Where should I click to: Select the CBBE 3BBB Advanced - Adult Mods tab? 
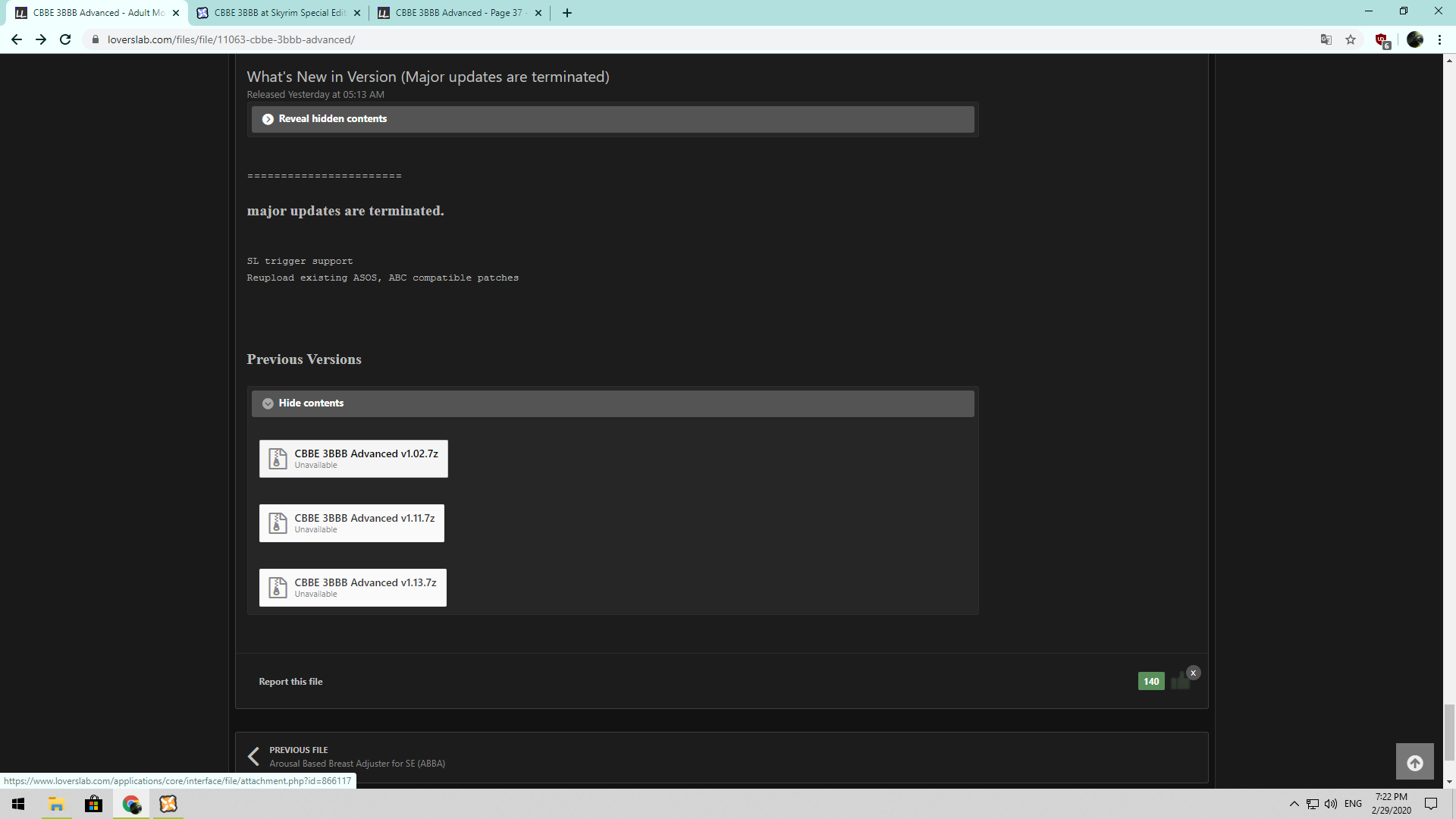[x=96, y=13]
